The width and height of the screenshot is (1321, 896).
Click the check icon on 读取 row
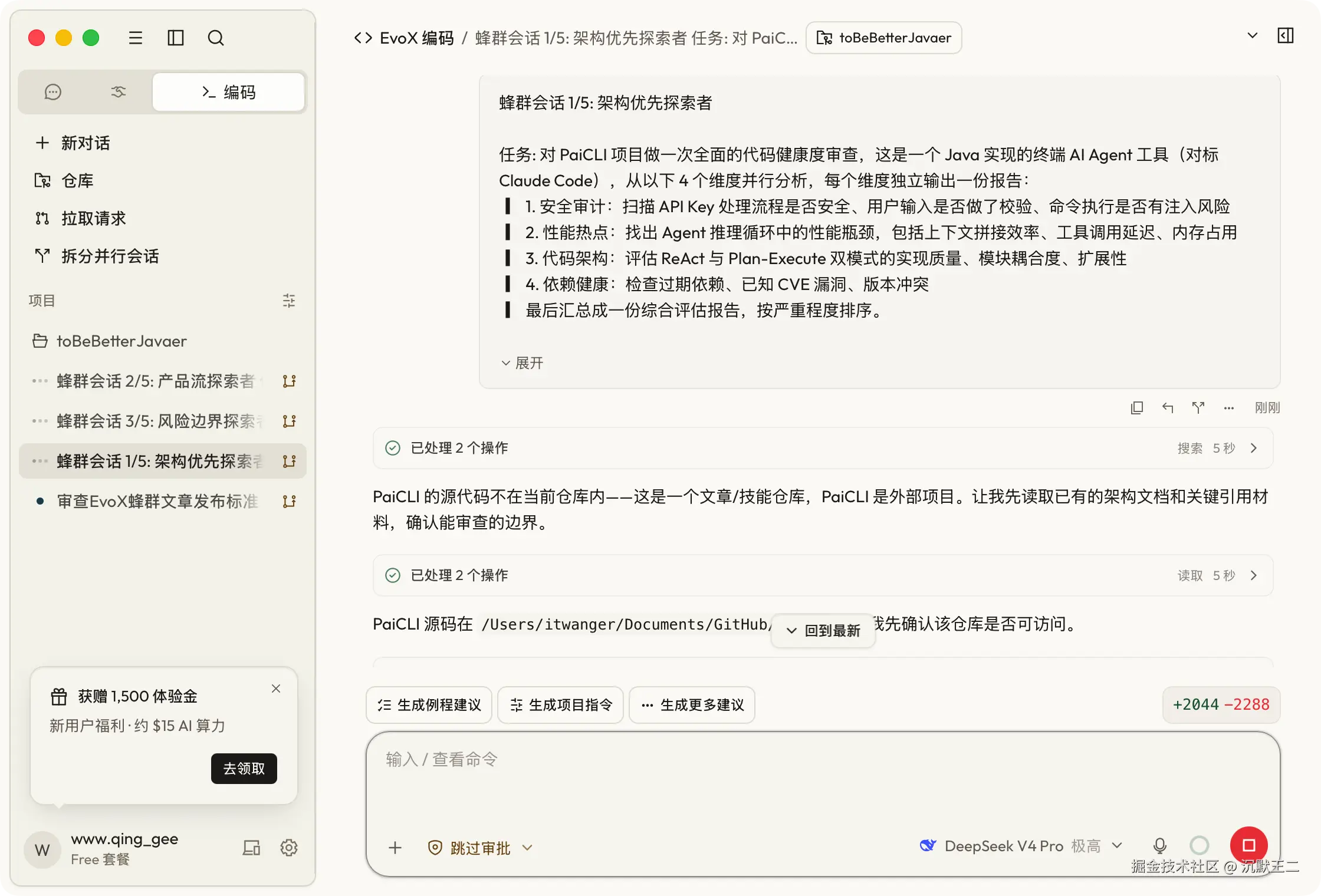[x=393, y=575]
